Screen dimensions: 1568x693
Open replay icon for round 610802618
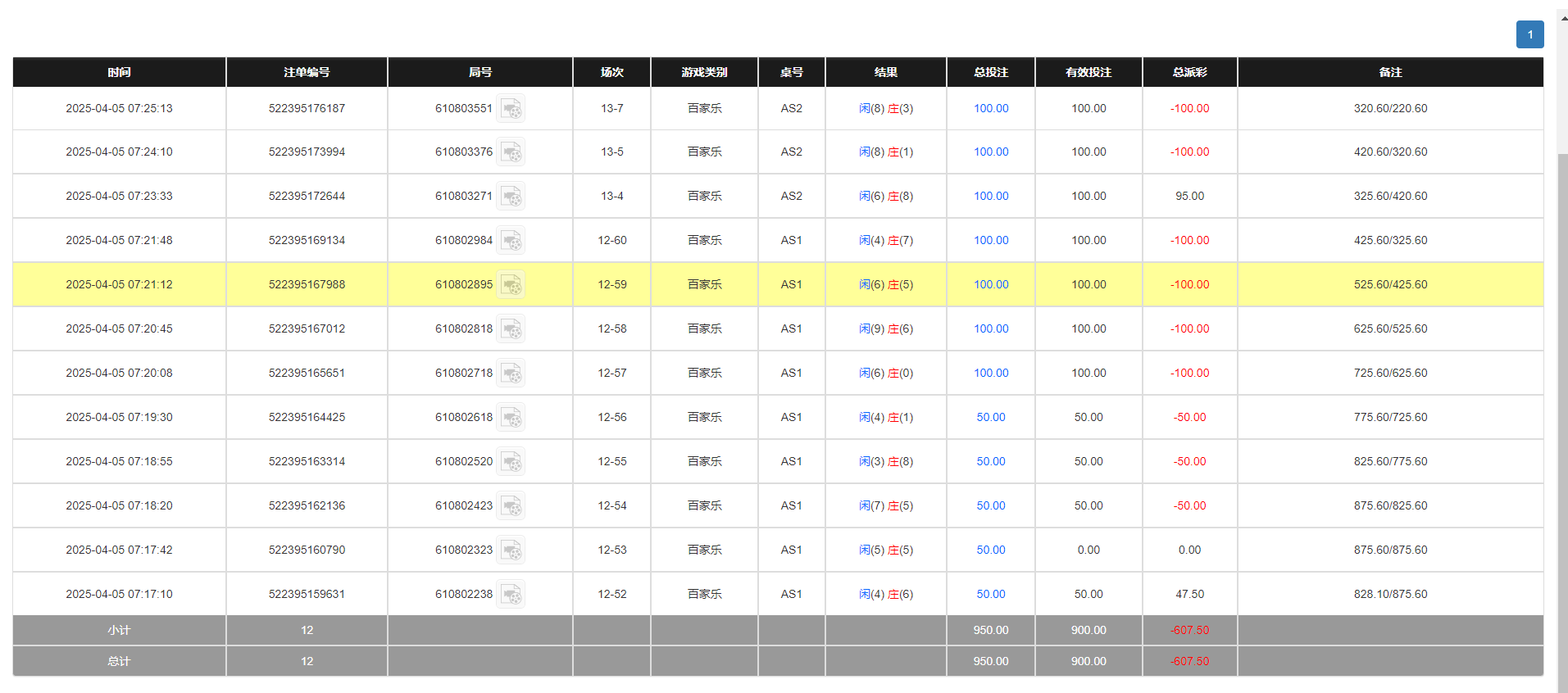tap(511, 418)
